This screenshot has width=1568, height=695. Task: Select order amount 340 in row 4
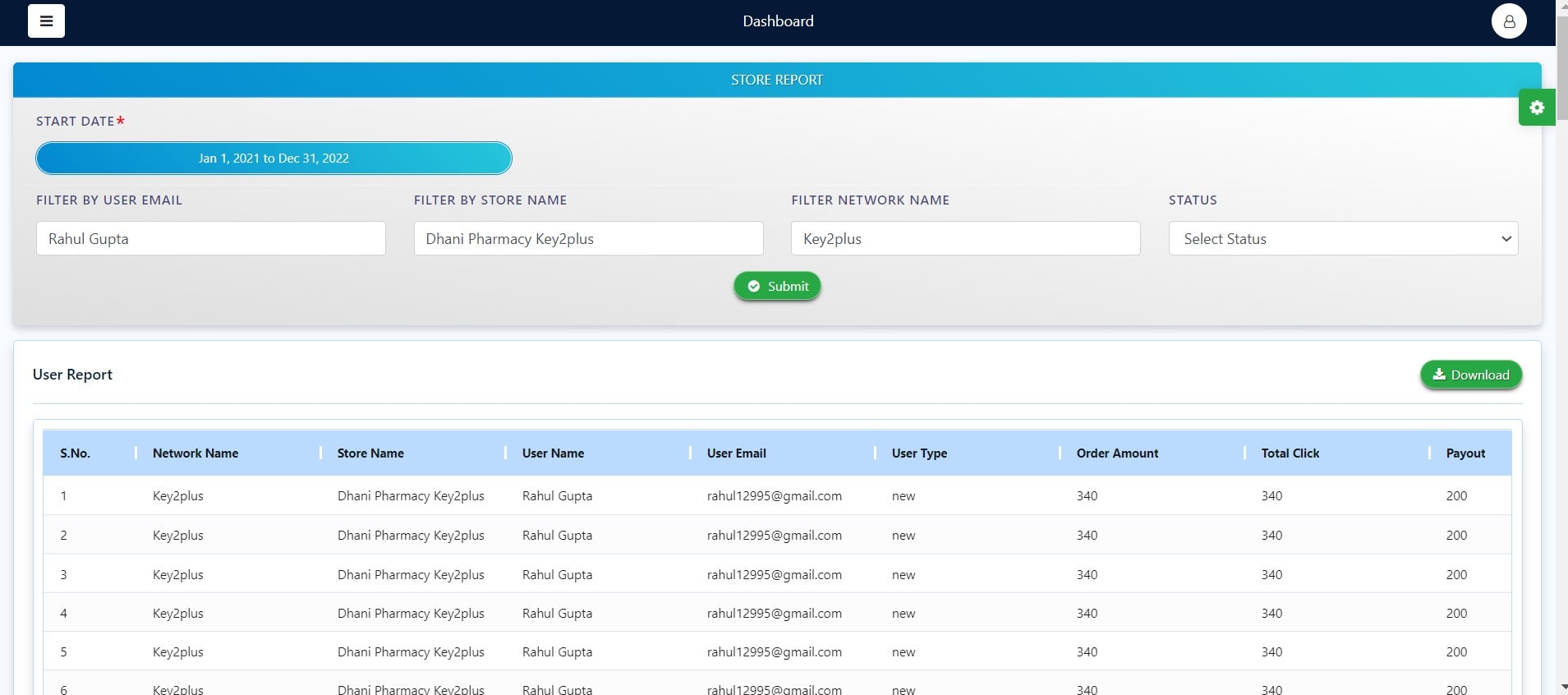point(1087,614)
